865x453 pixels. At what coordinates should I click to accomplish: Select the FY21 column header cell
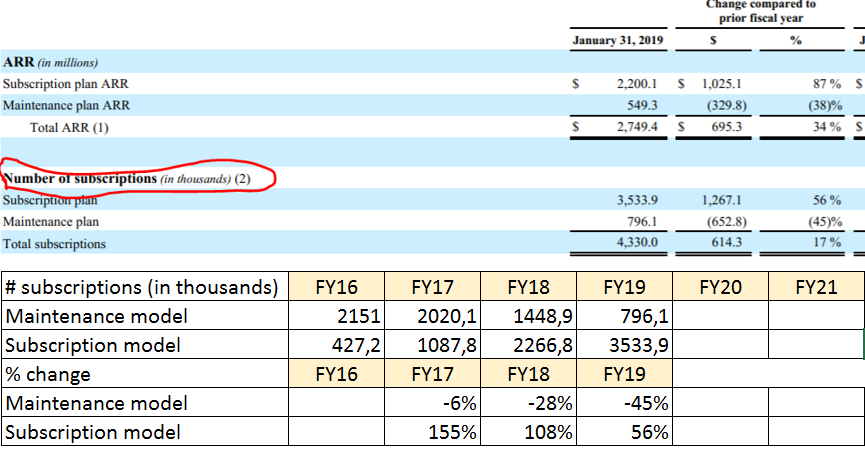tap(814, 287)
